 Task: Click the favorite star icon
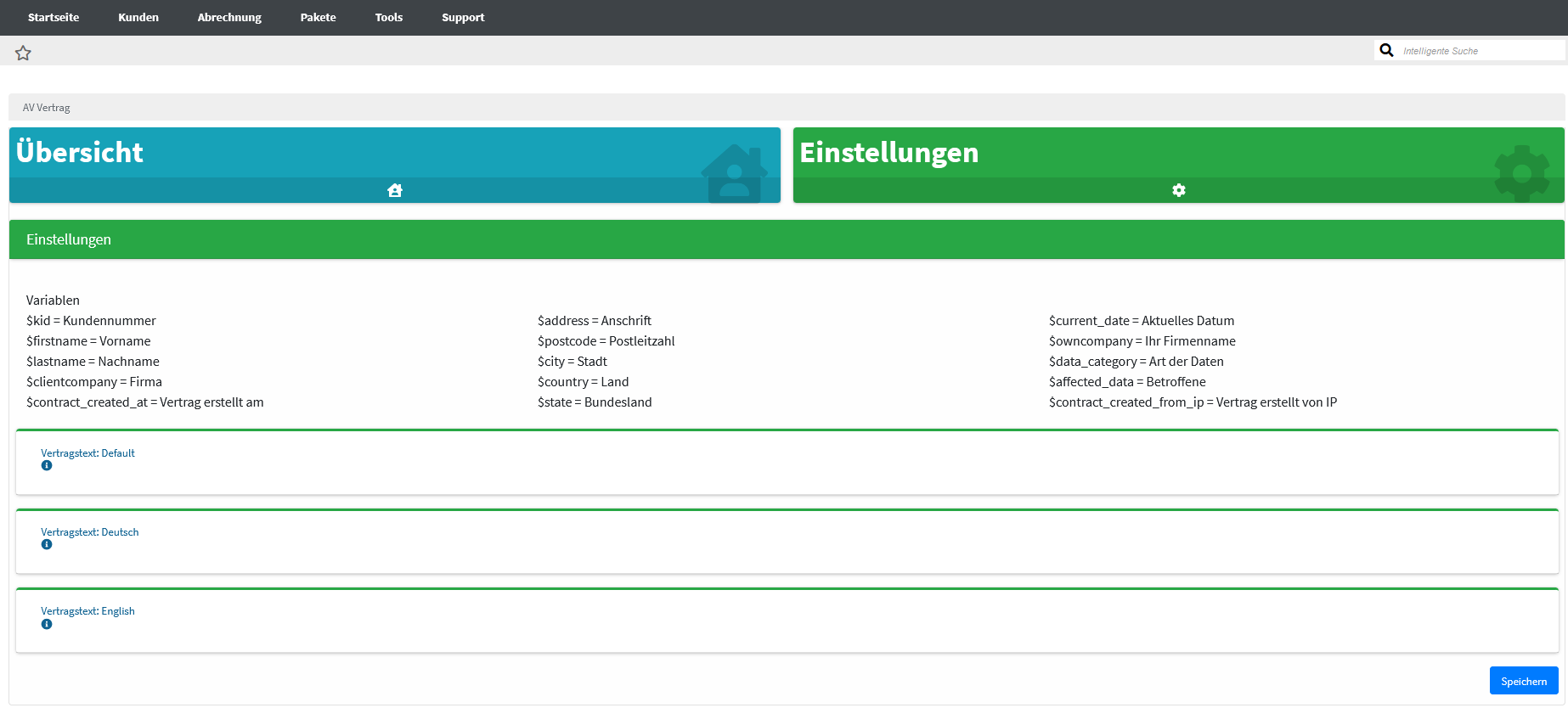pyautogui.click(x=23, y=53)
